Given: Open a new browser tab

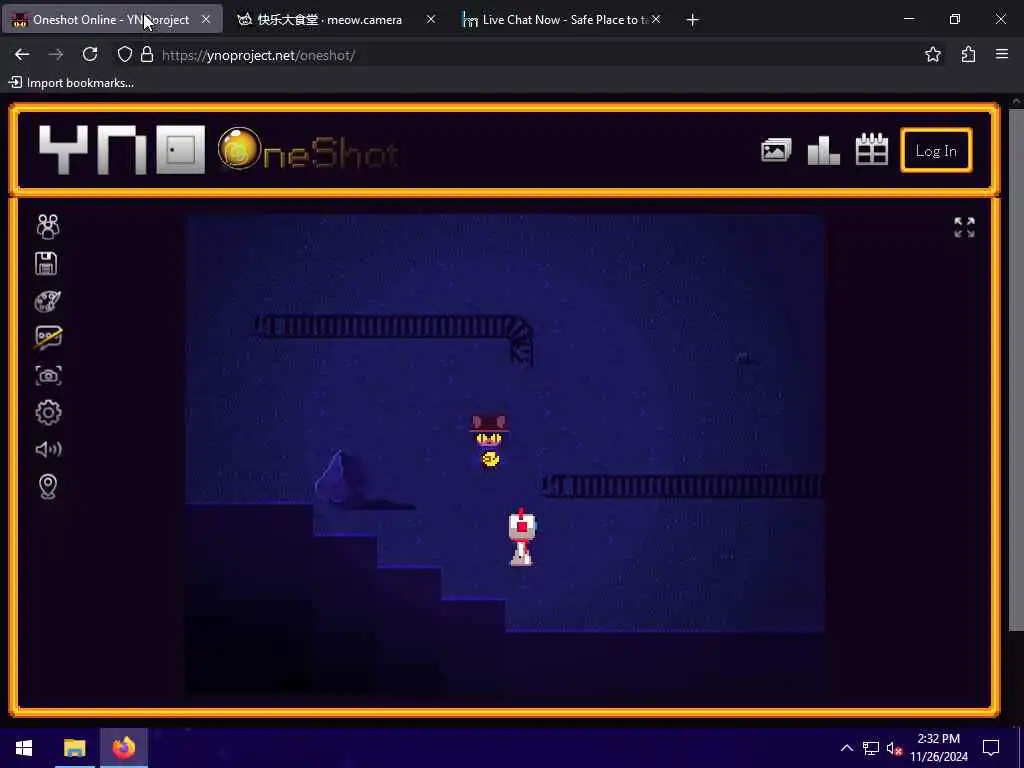Looking at the screenshot, I should pyautogui.click(x=693, y=20).
